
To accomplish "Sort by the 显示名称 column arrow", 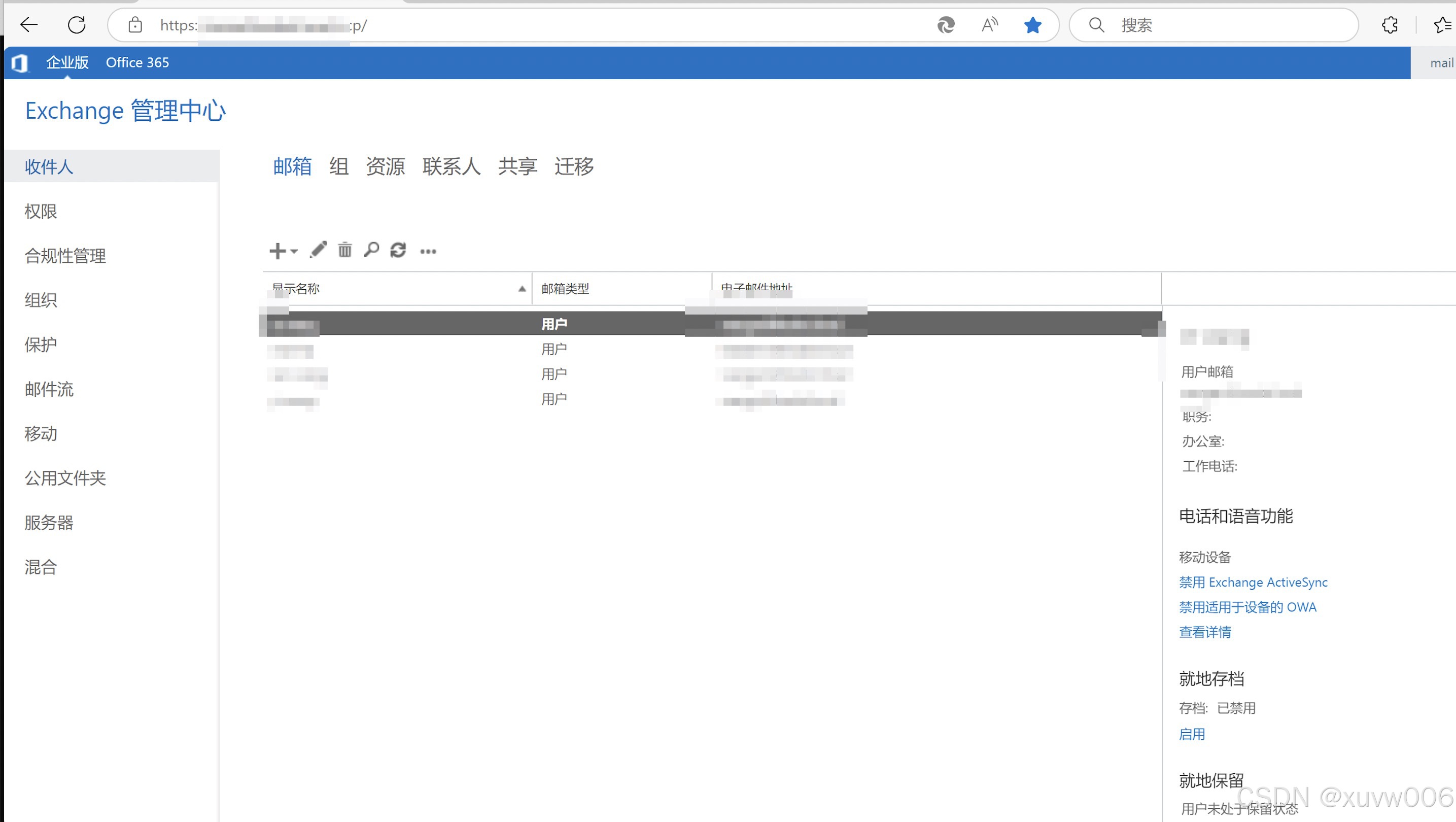I will coord(522,289).
